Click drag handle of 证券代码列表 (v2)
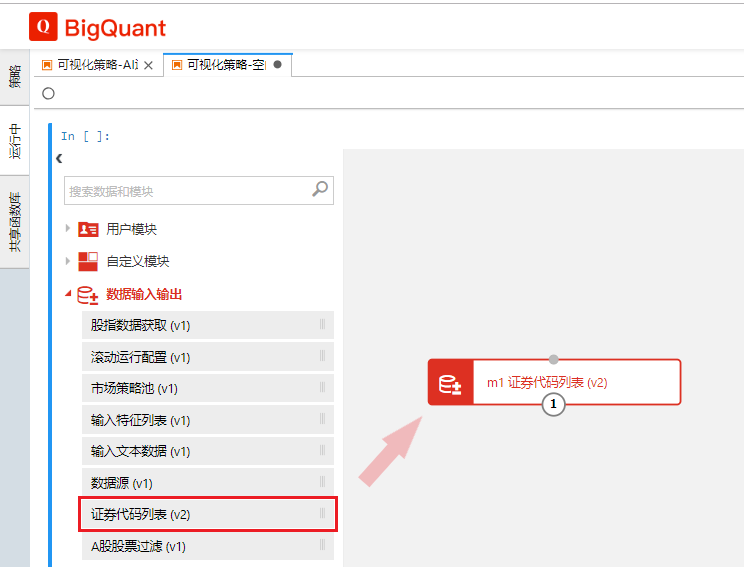Image resolution: width=744 pixels, height=567 pixels. click(323, 513)
